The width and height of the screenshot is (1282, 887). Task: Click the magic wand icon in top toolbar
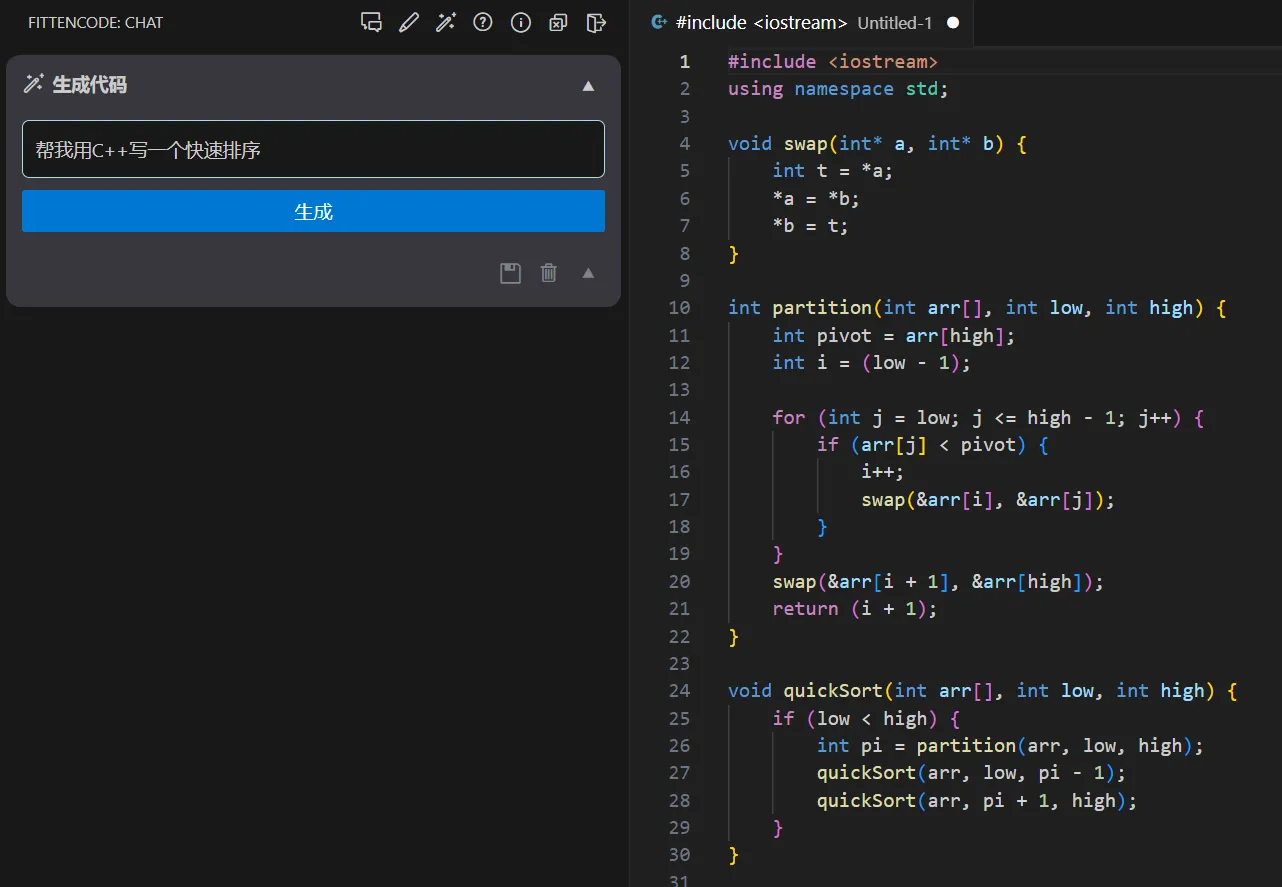click(x=446, y=22)
